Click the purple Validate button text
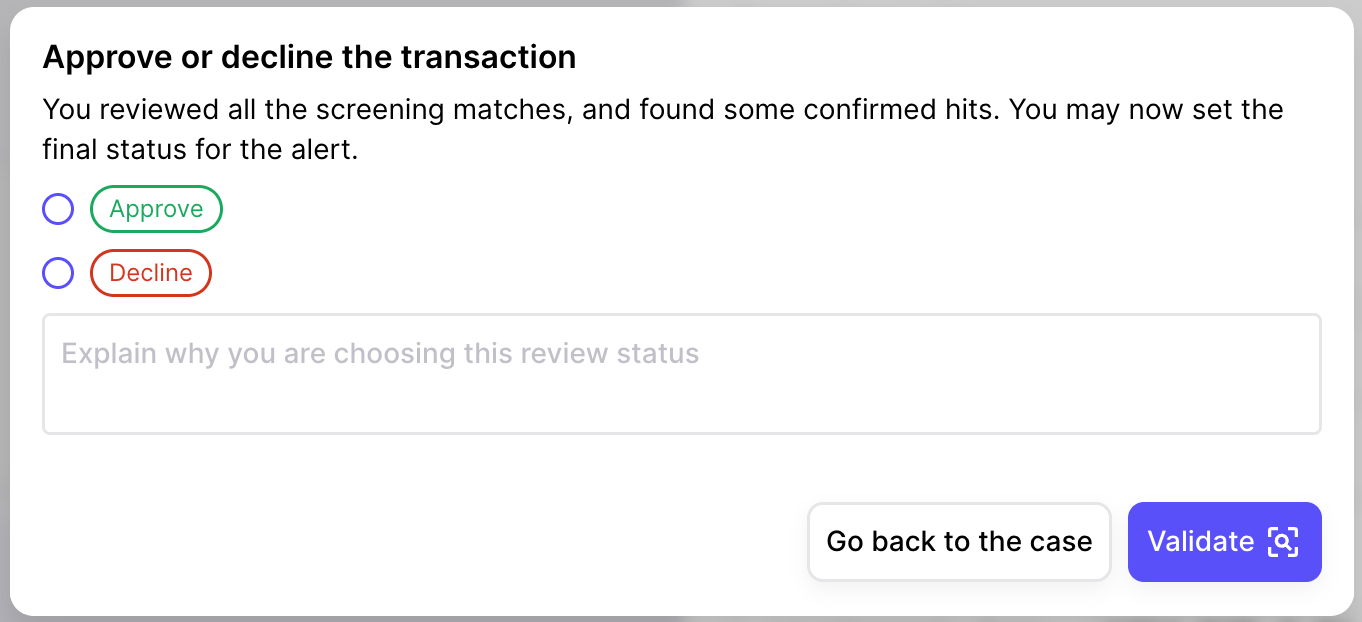The width and height of the screenshot is (1362, 622). 1200,542
